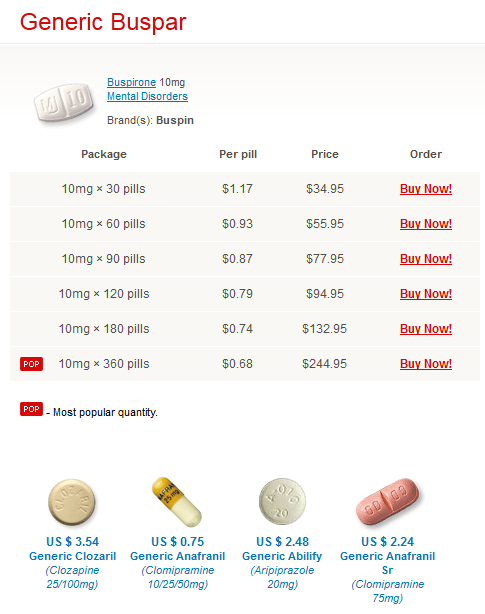
Task: Buy the 120 pills package now
Action: 426,294
